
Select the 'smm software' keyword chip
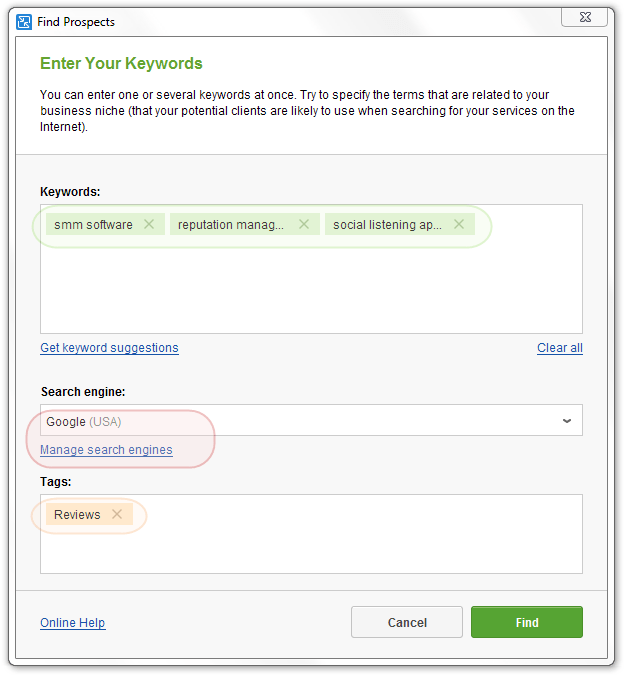pyautogui.click(x=94, y=225)
